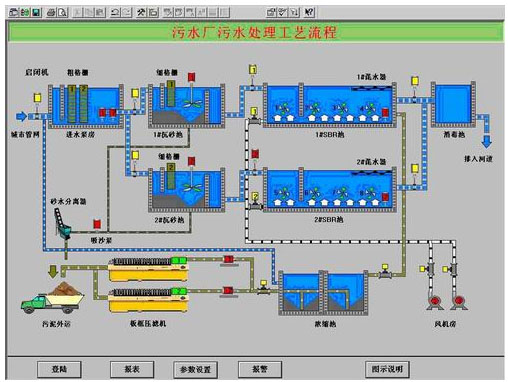Click the 报警 alarm button

point(260,369)
